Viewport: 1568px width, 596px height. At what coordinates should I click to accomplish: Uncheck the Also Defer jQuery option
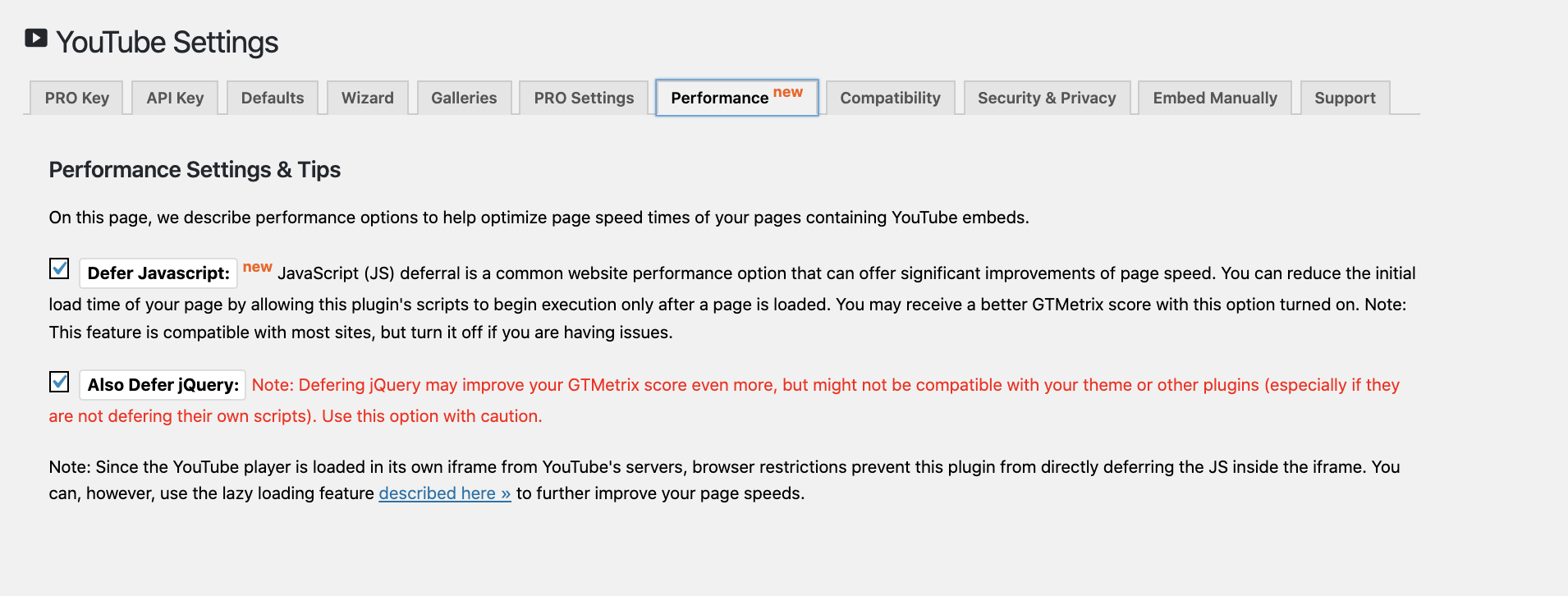click(x=58, y=382)
